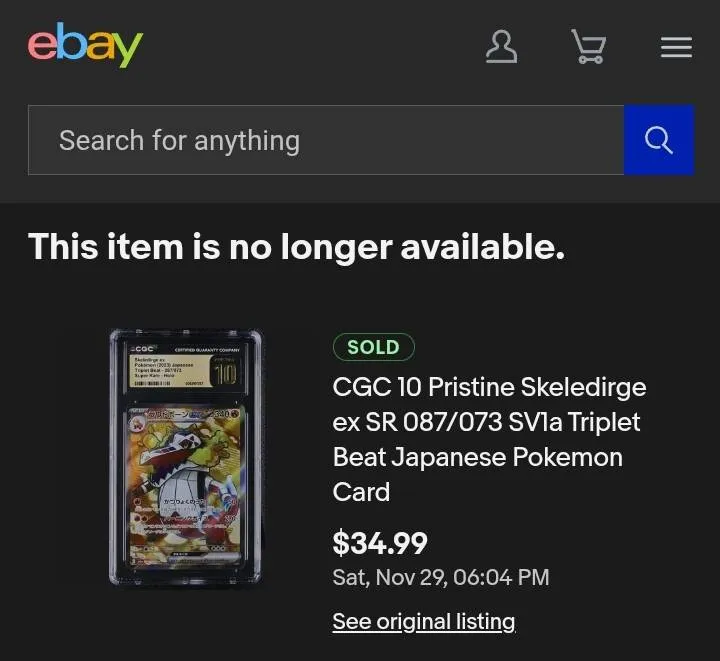Click the Sat, Nov 29 sale date
Screen dimensions: 720x661
click(x=440, y=577)
